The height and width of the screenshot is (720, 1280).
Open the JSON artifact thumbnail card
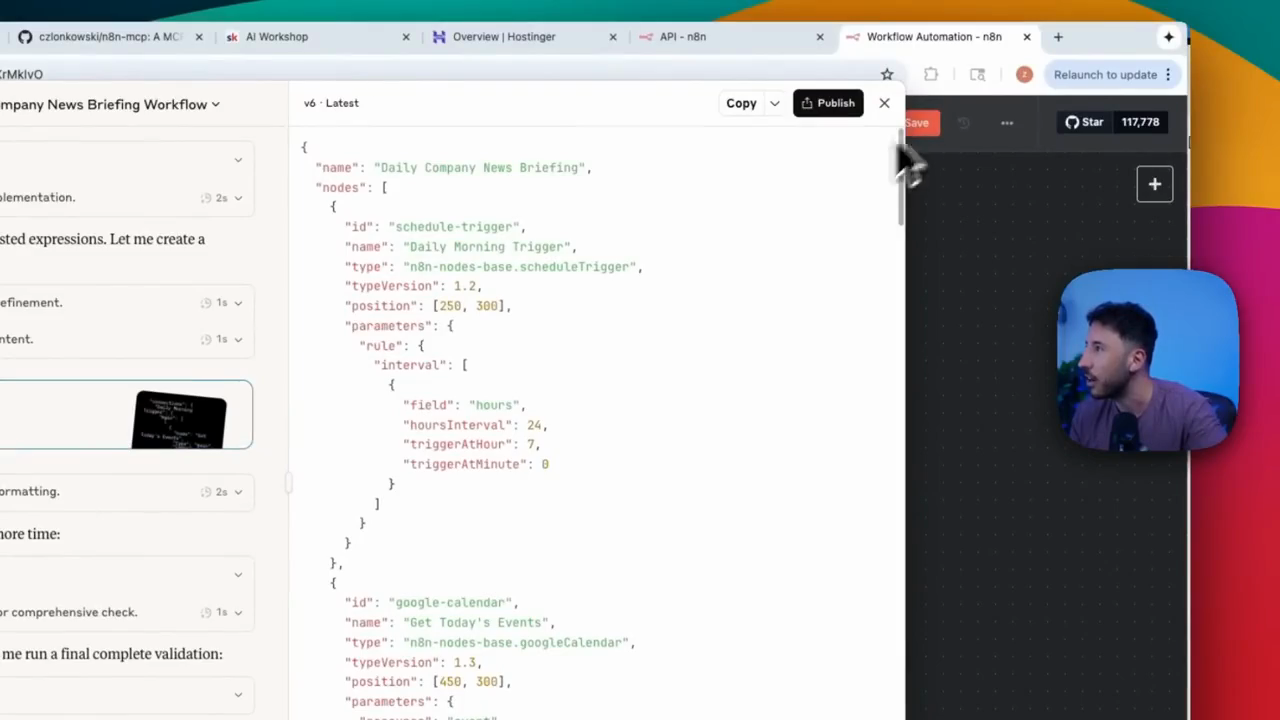tap(126, 414)
